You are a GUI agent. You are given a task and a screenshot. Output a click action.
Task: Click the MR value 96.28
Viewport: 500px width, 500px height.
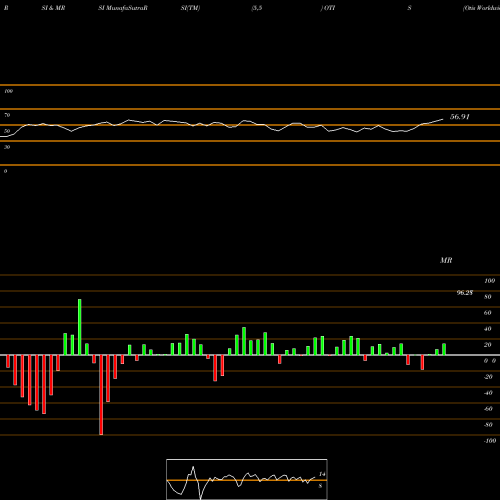point(465,293)
